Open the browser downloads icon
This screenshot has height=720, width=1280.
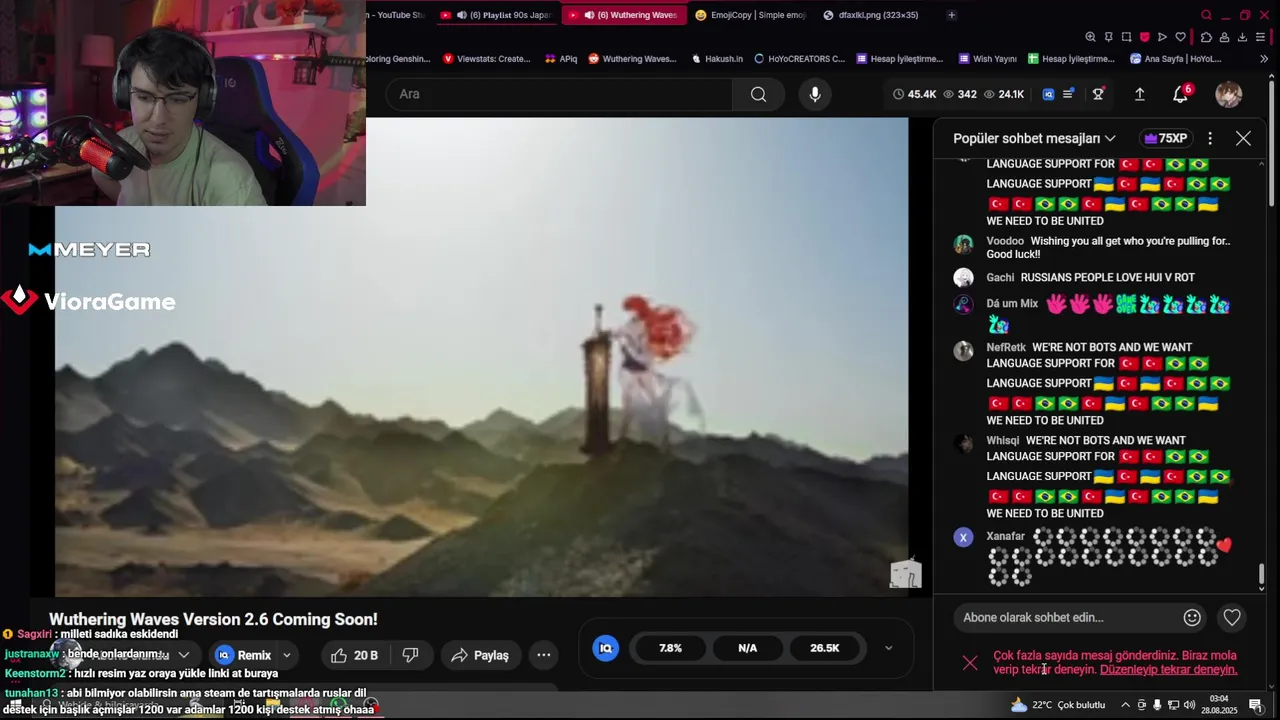pos(1242,37)
